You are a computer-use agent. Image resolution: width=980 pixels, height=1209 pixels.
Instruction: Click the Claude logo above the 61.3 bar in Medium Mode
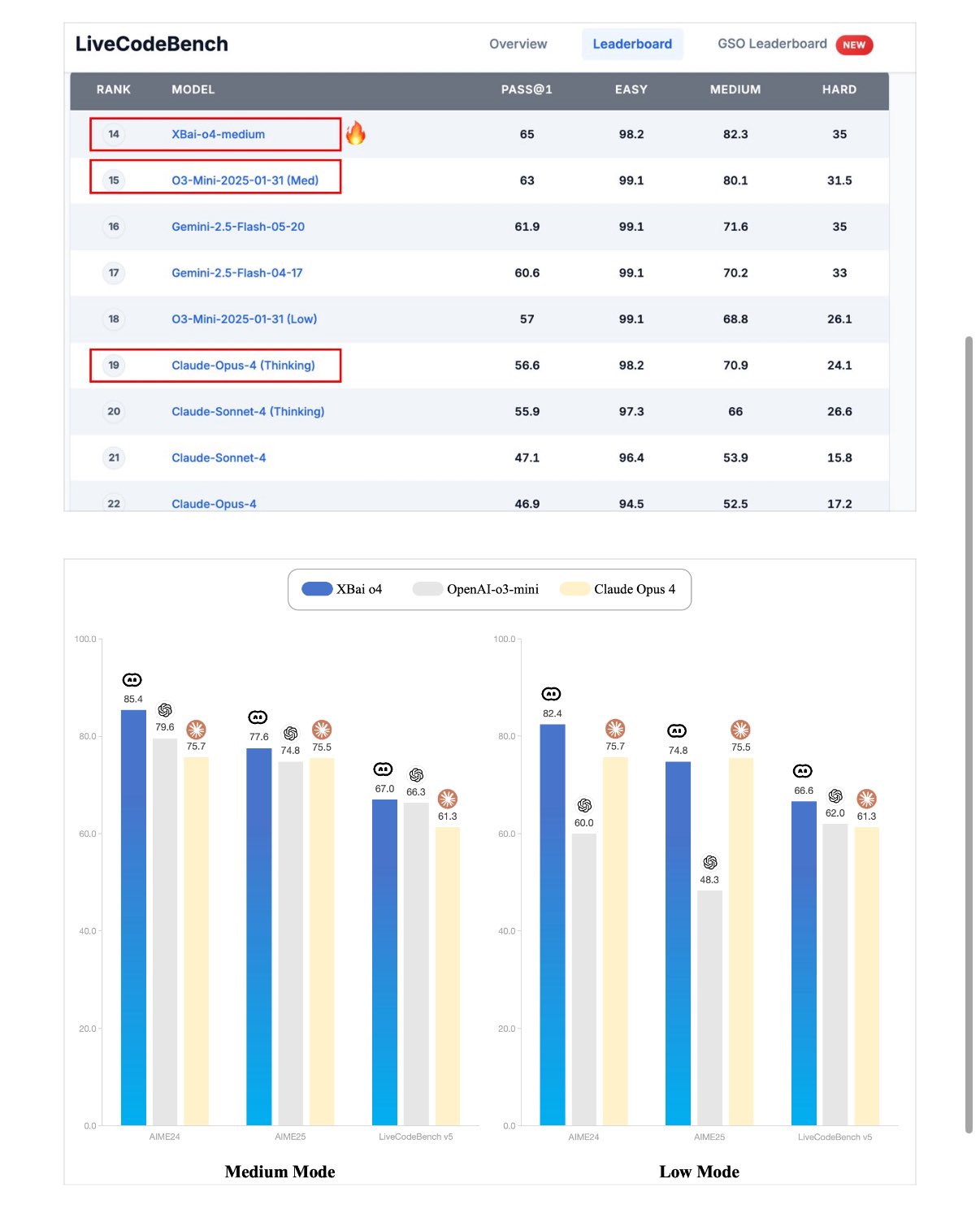pos(448,799)
